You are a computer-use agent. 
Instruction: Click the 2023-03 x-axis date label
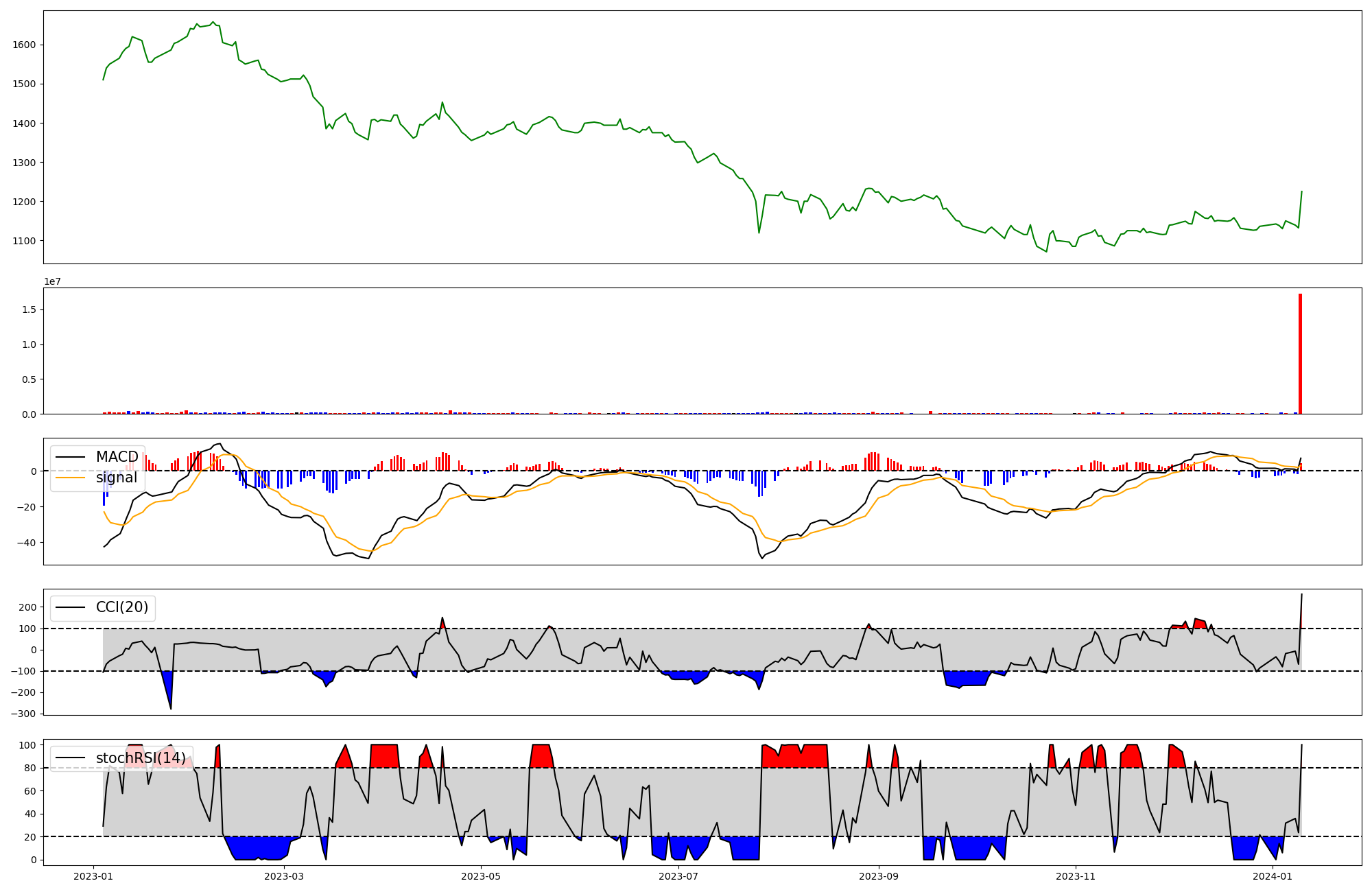click(x=283, y=876)
